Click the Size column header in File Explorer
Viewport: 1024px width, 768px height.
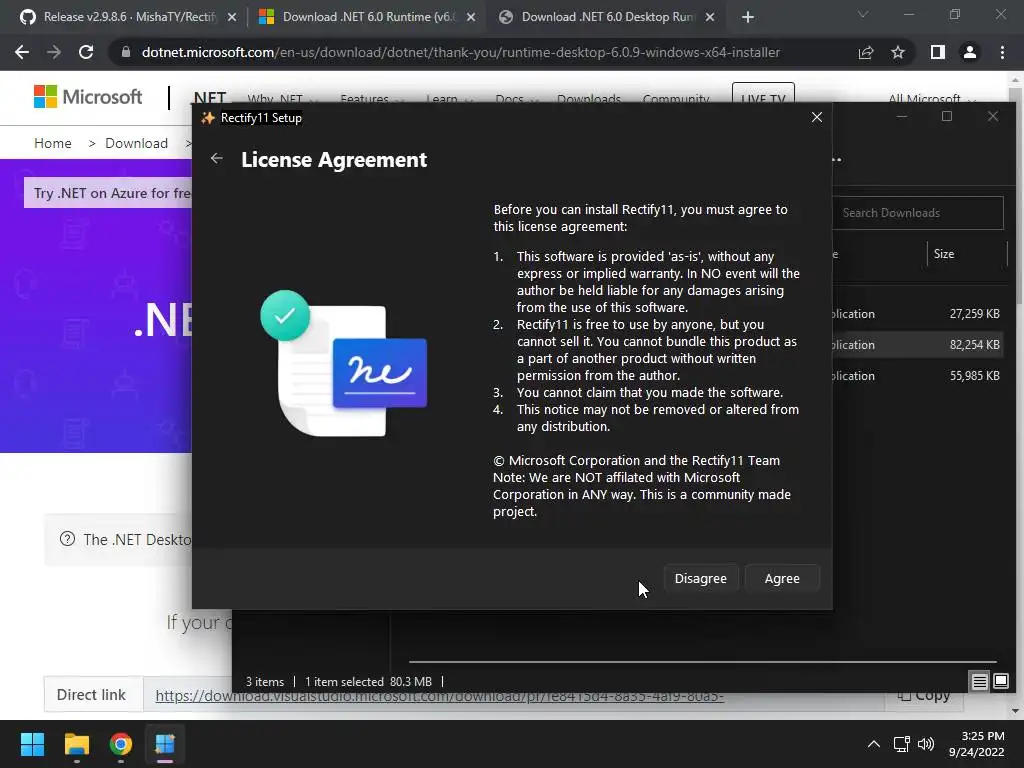pyautogui.click(x=944, y=254)
